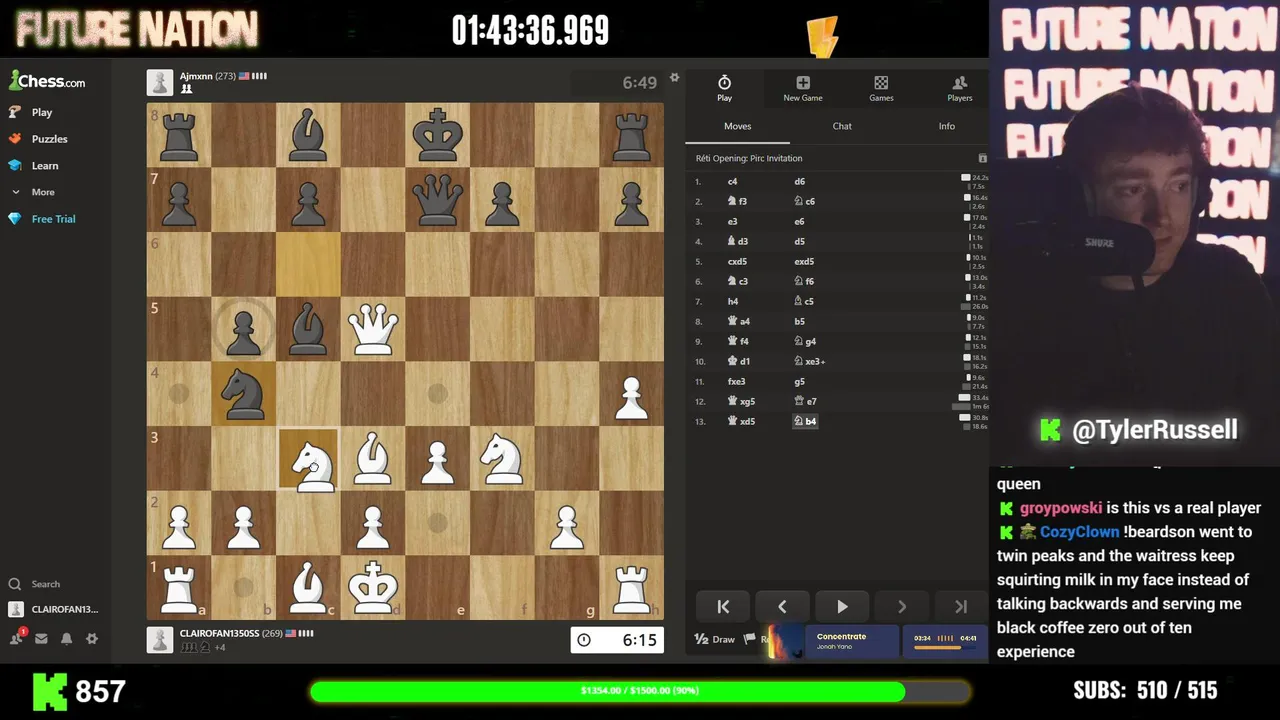
Task: Click the white queen on d5
Action: (373, 328)
